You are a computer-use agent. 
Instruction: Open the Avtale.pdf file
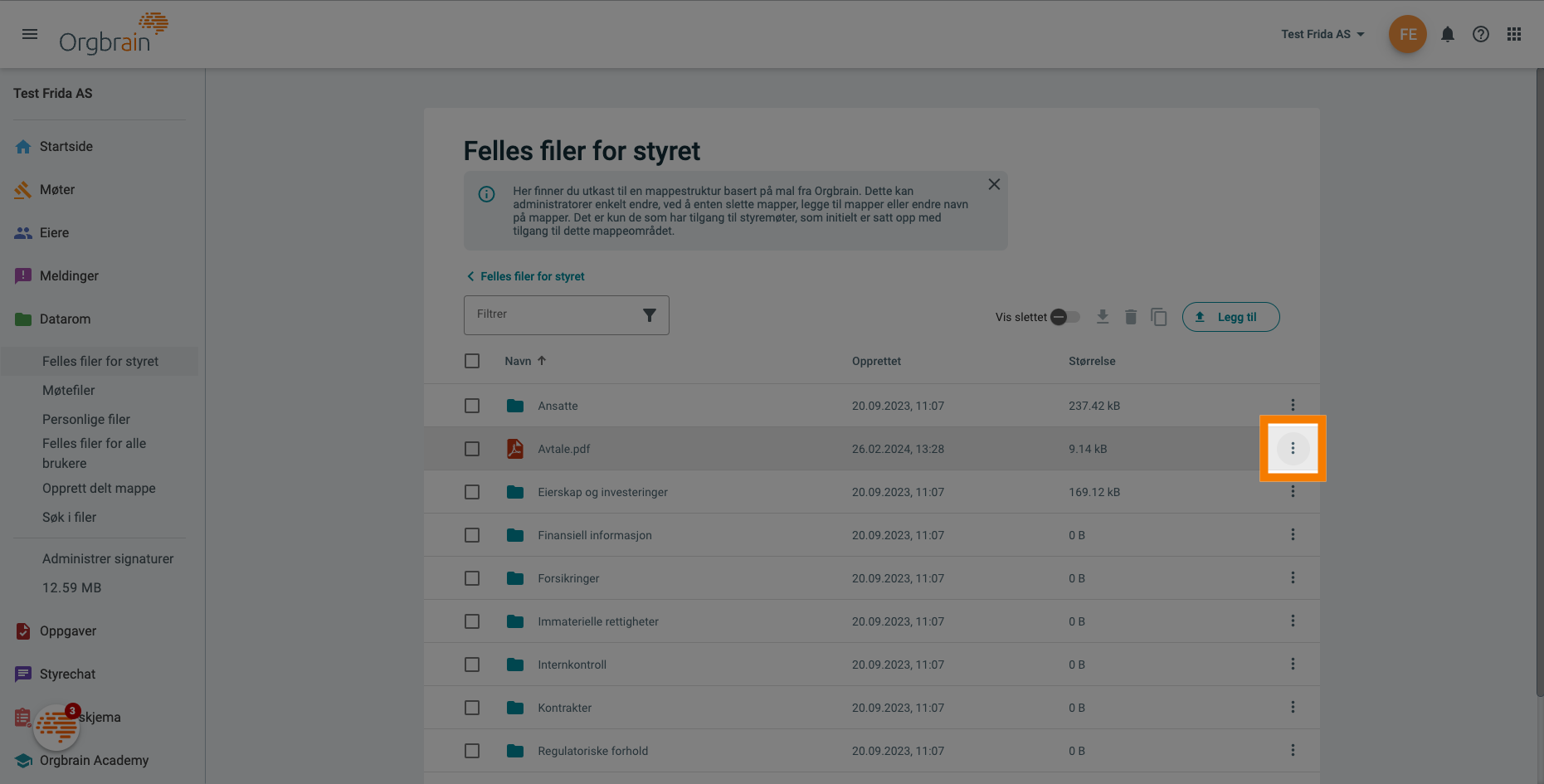pyautogui.click(x=564, y=449)
